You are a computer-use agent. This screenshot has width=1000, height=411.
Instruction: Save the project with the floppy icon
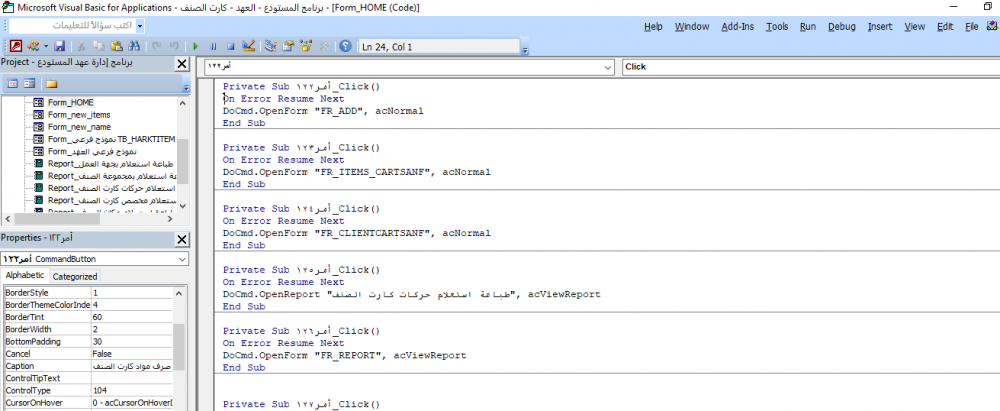point(59,46)
